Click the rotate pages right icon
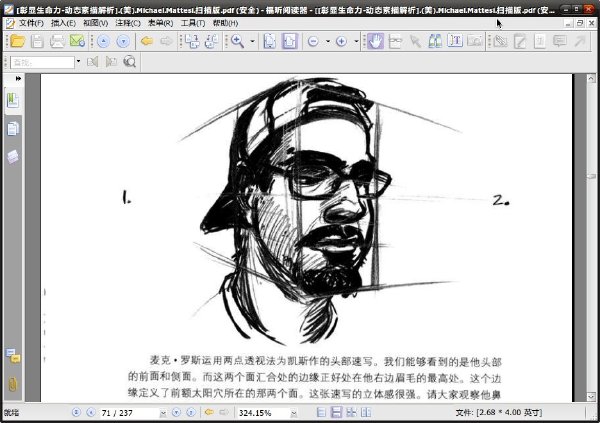Screen dimensions: 600x423 pyautogui.click(x=212, y=41)
